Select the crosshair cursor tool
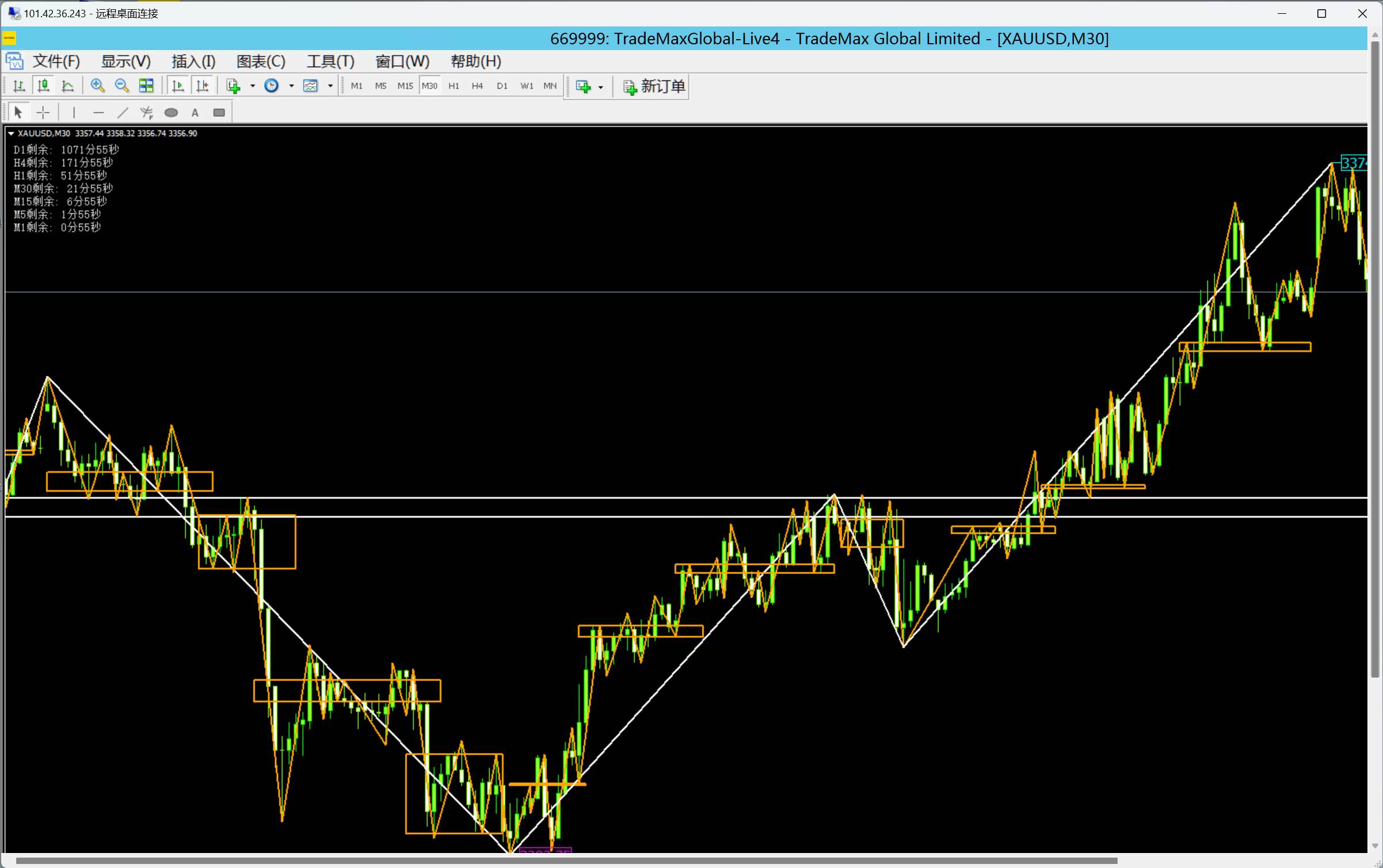 click(x=43, y=113)
